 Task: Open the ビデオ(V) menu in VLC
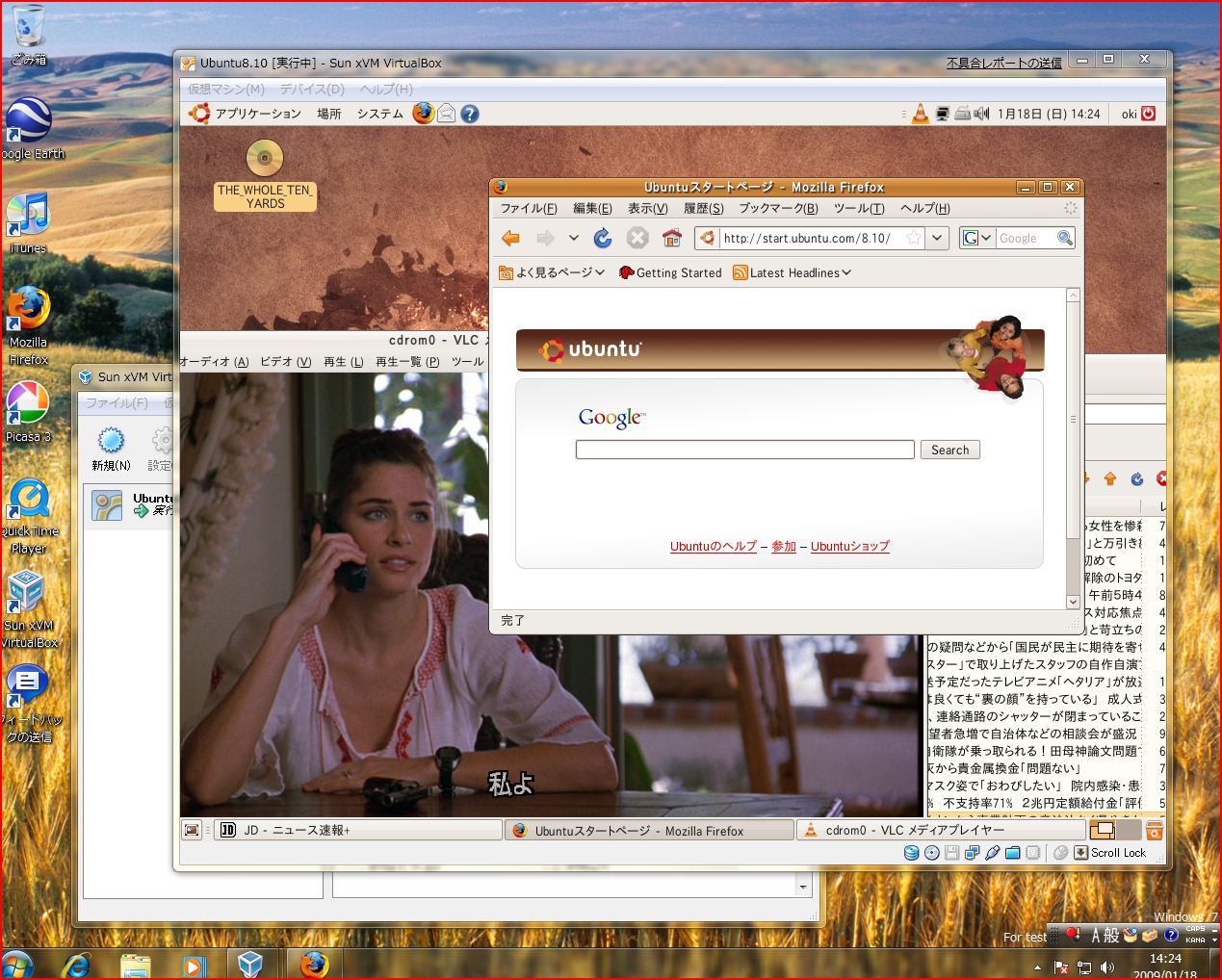click(286, 361)
